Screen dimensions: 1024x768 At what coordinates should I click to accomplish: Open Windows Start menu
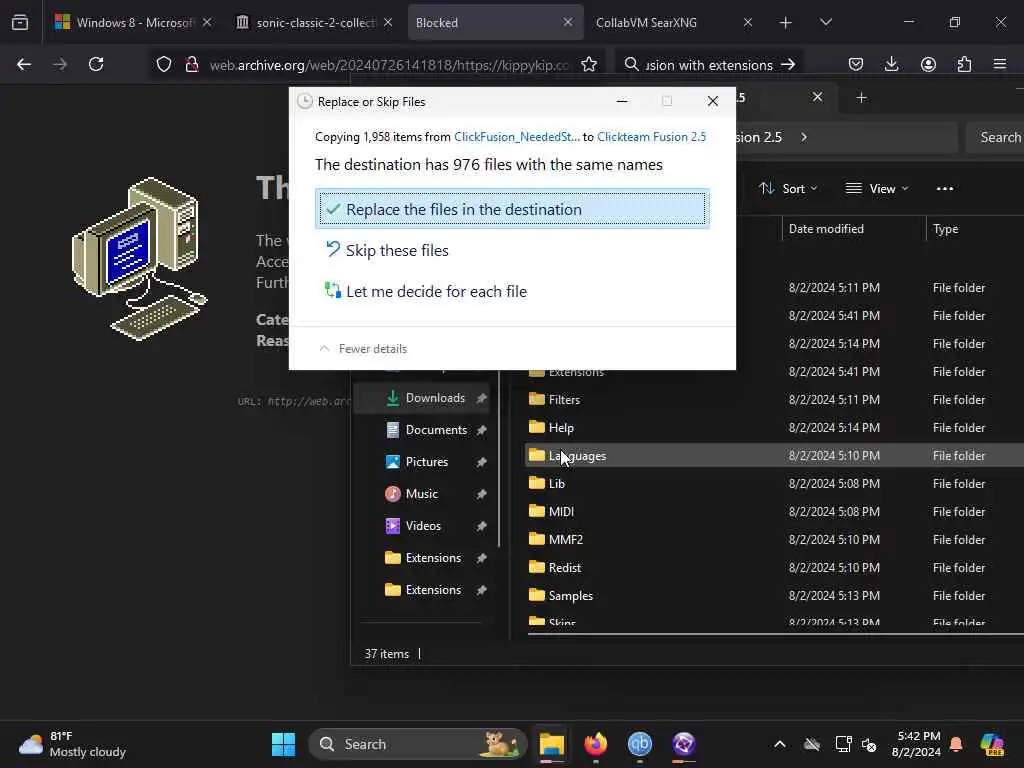click(283, 744)
